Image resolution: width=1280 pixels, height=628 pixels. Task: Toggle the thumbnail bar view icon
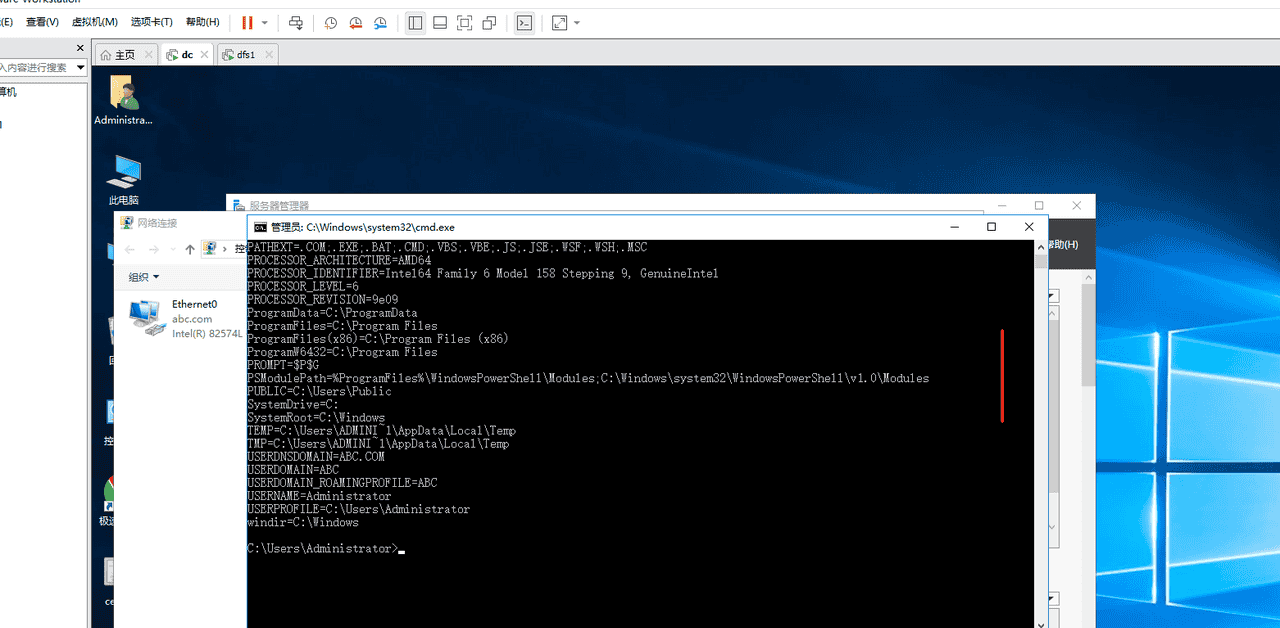tap(440, 22)
